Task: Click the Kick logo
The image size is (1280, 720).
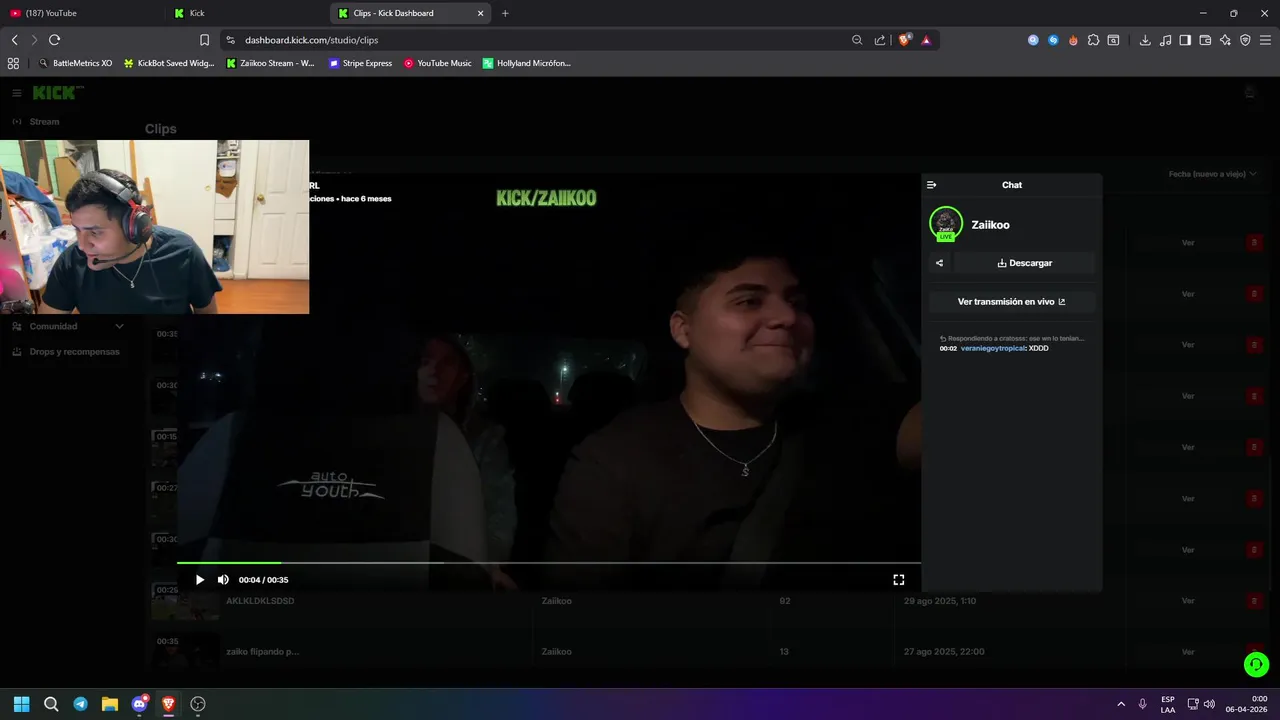Action: pos(56,93)
